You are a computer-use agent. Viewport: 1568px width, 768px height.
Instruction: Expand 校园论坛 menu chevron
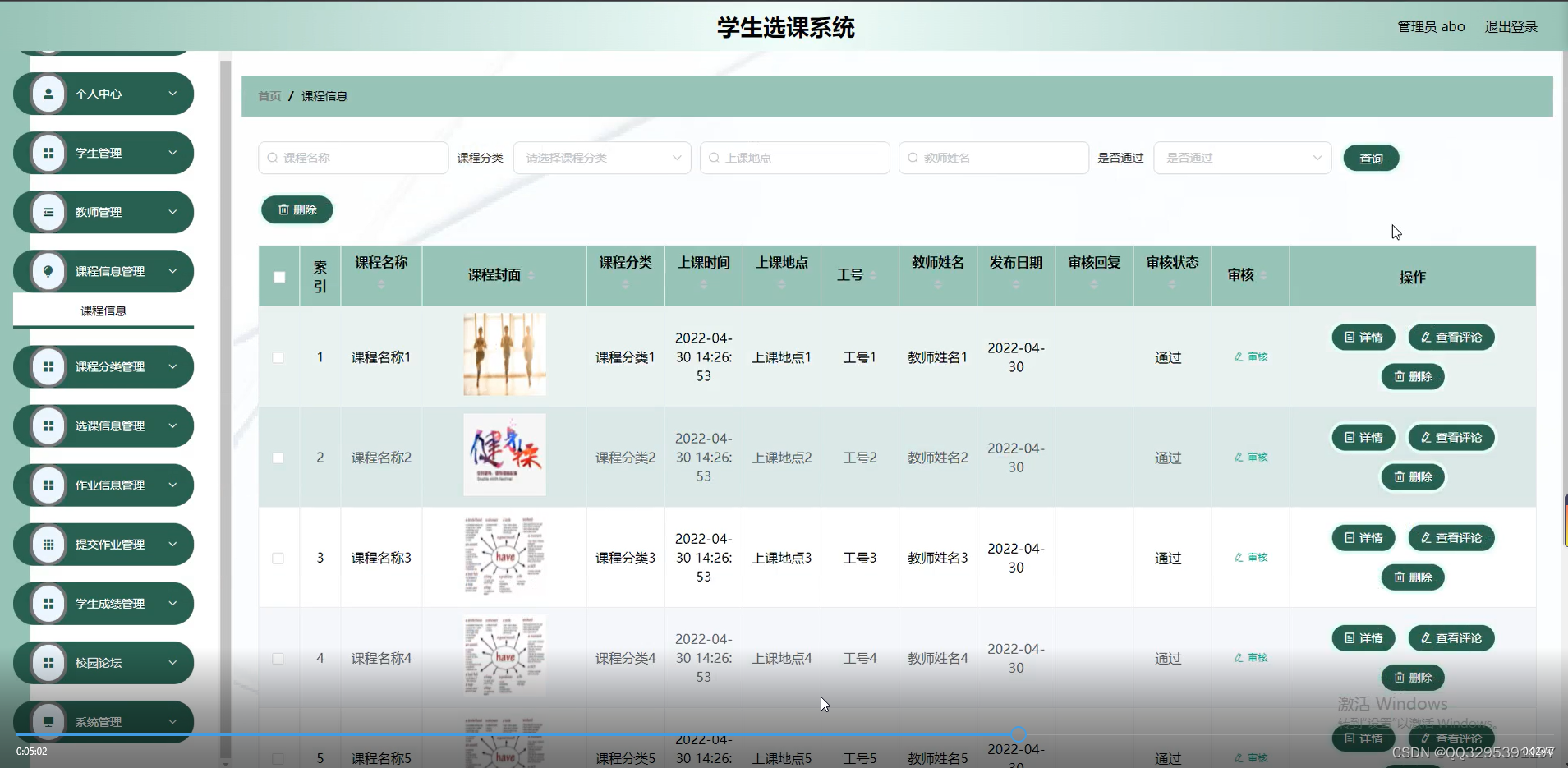pos(172,662)
